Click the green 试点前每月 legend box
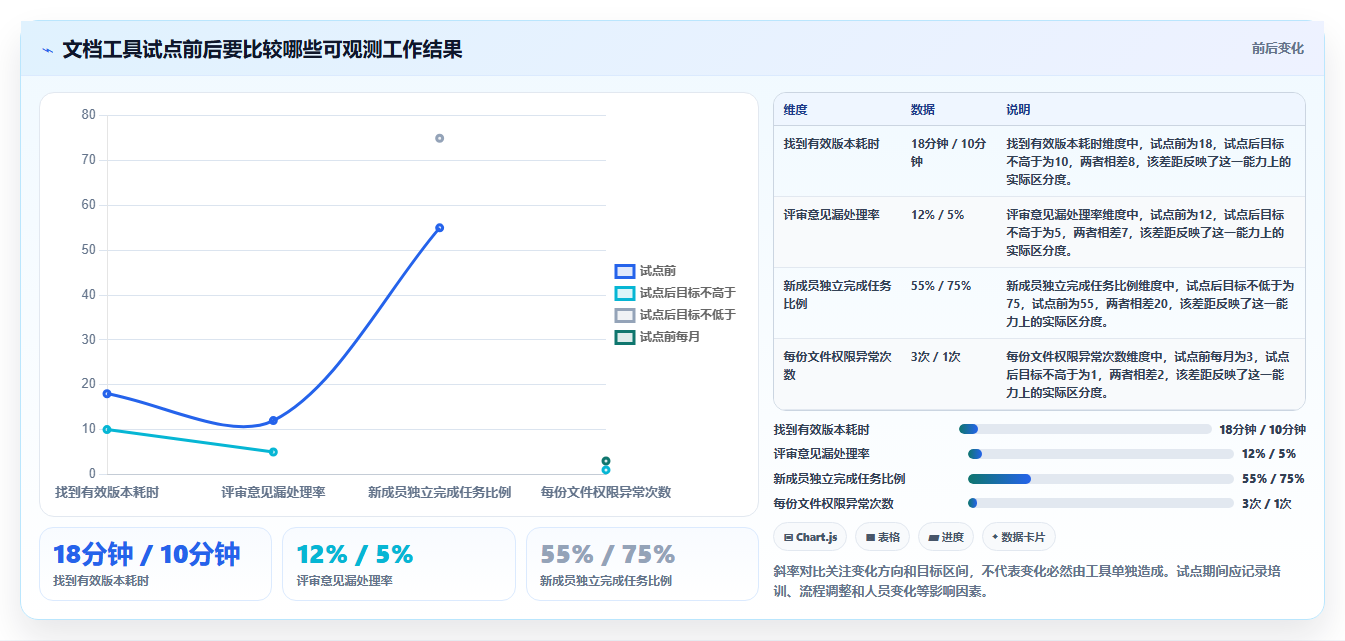 click(x=625, y=337)
